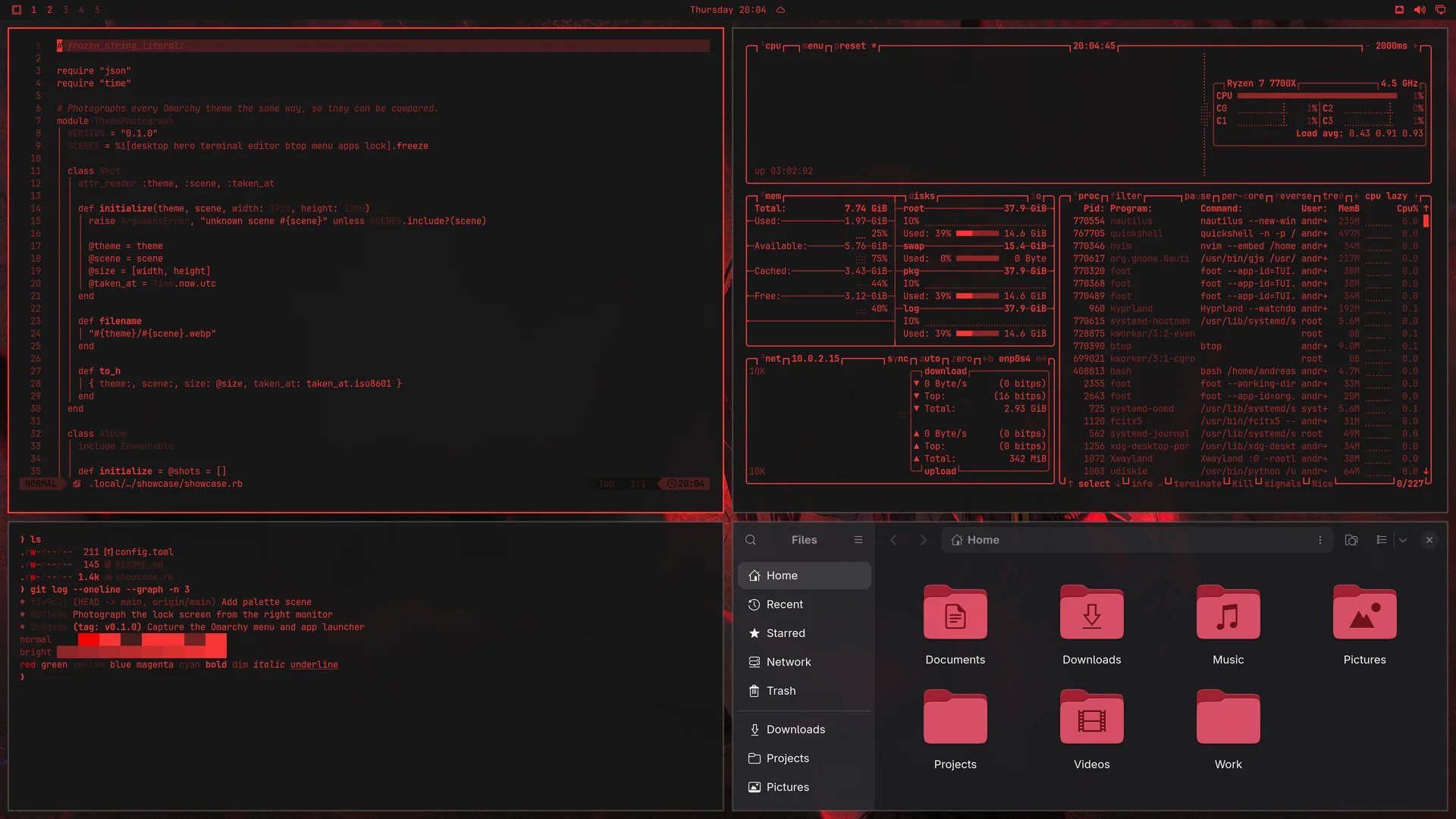Select Projects bookmark in sidebar
Screen dimensions: 1456x819
pos(804,758)
